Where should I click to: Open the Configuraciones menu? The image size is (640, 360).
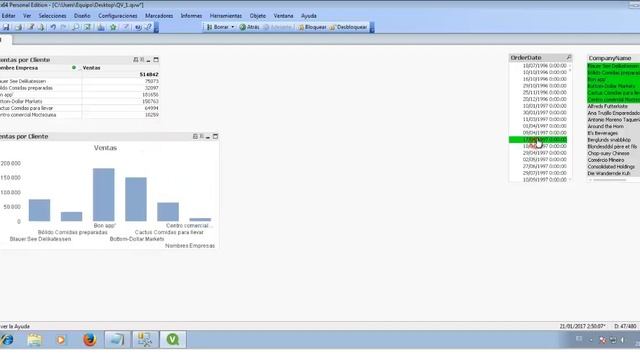(x=118, y=16)
